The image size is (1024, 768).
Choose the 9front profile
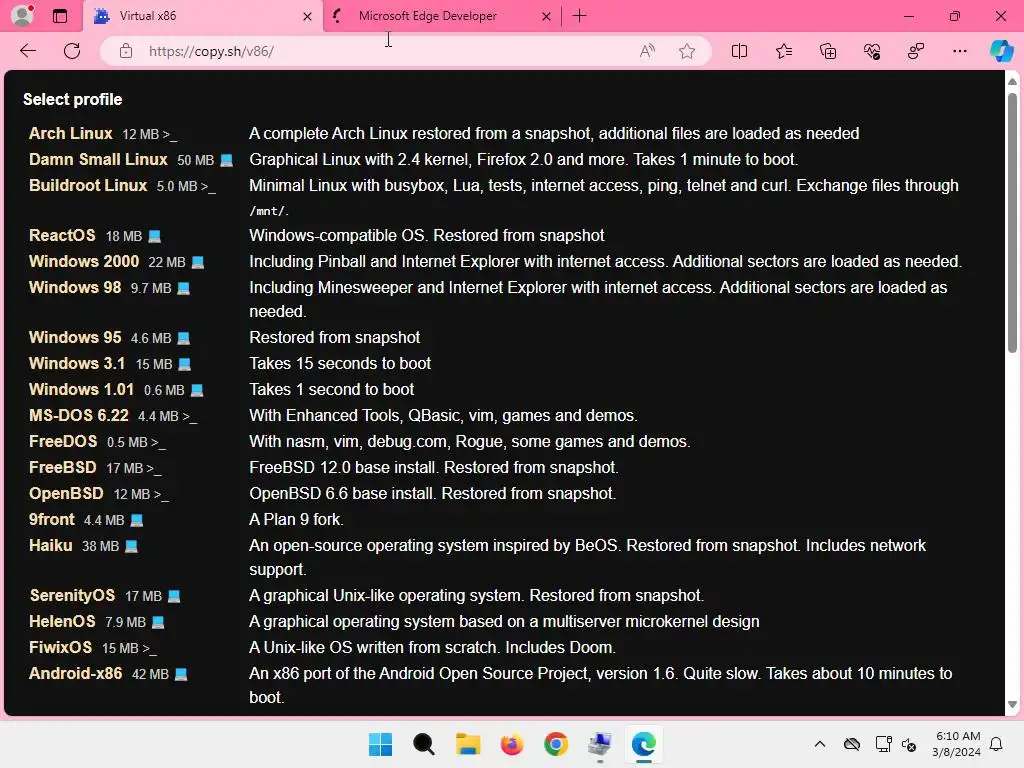(x=52, y=520)
